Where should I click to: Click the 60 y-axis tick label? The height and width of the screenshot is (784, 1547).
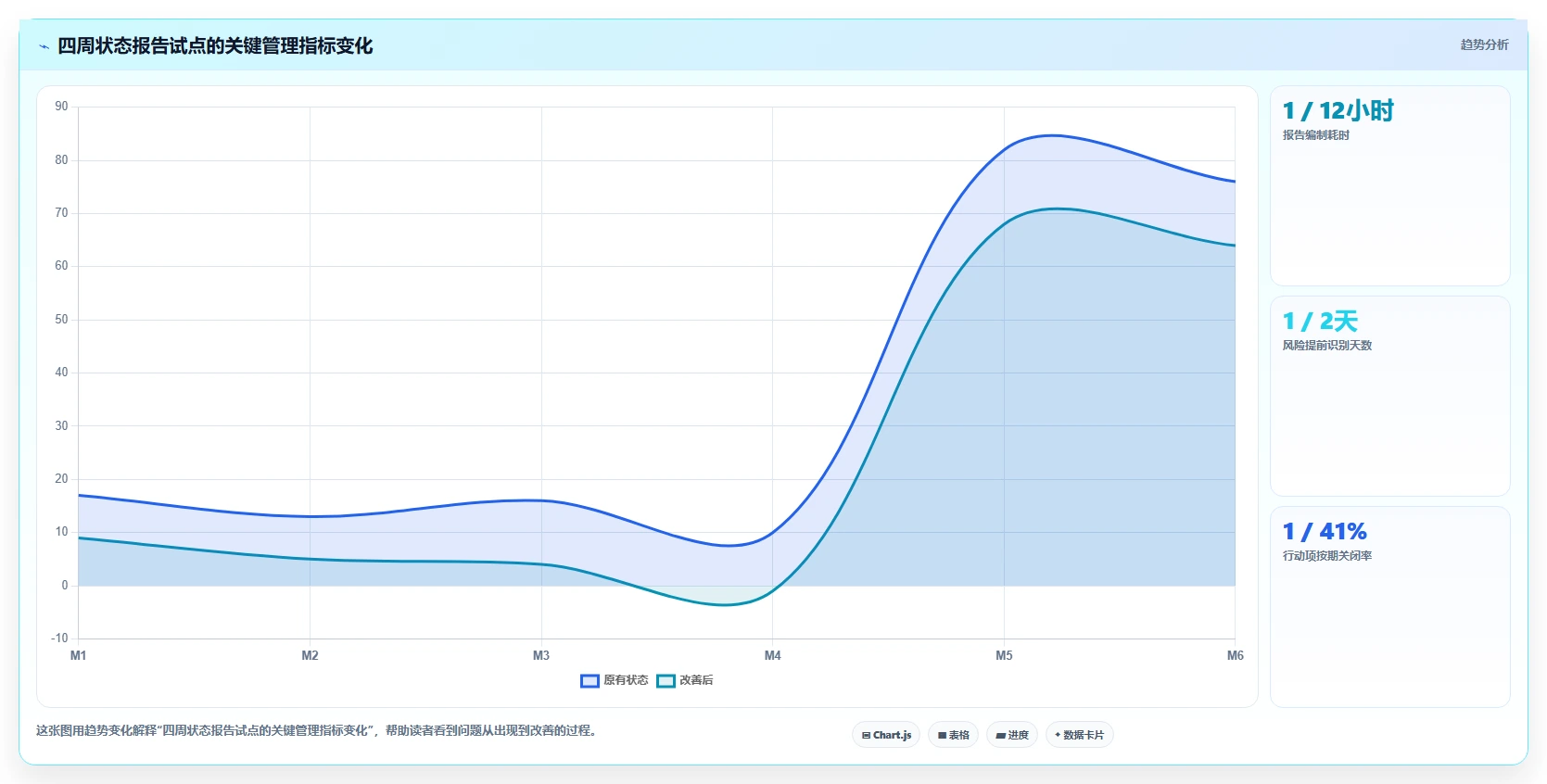coord(61,266)
